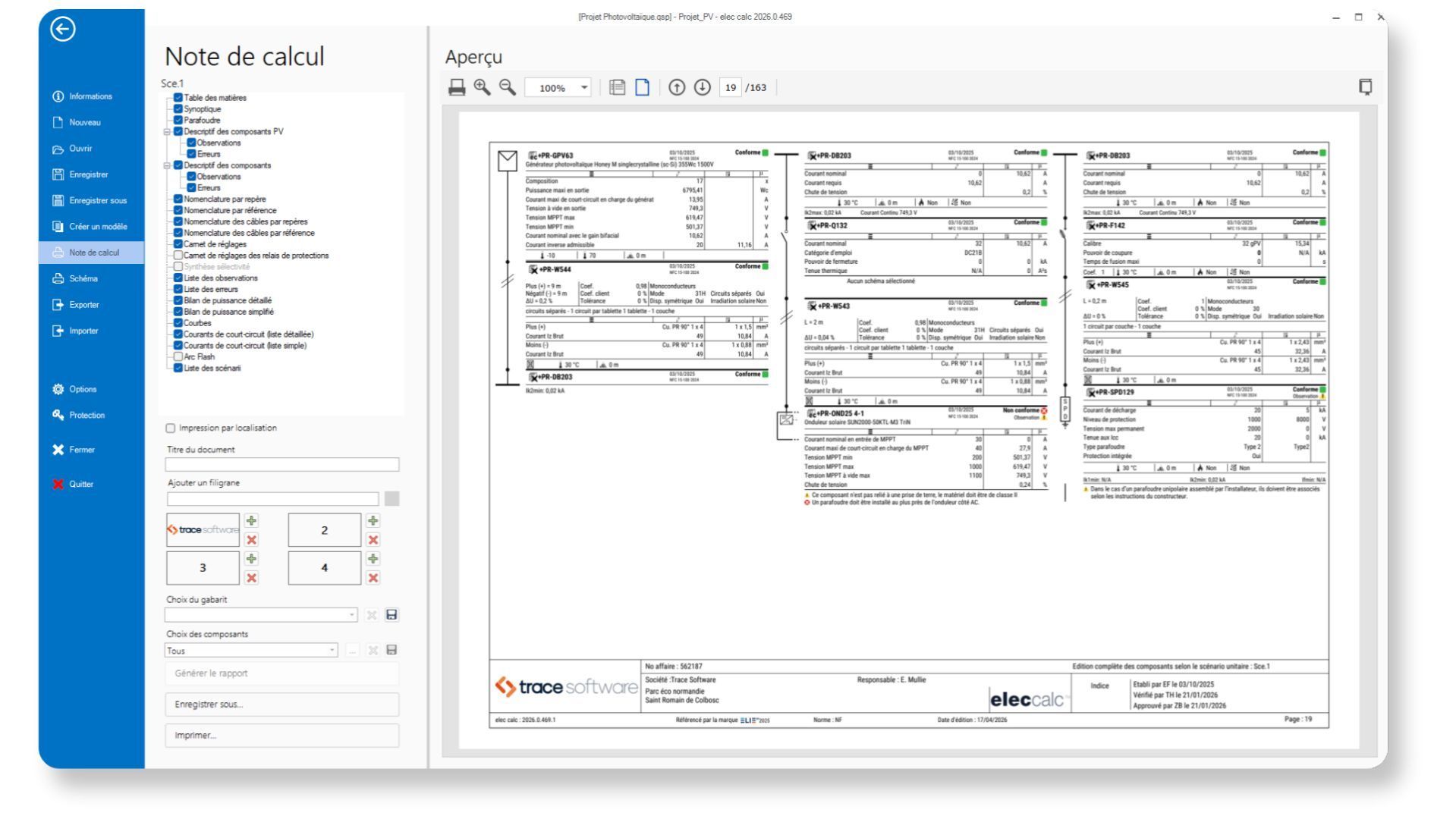
Task: Click the Titre du document field
Action: [281, 464]
